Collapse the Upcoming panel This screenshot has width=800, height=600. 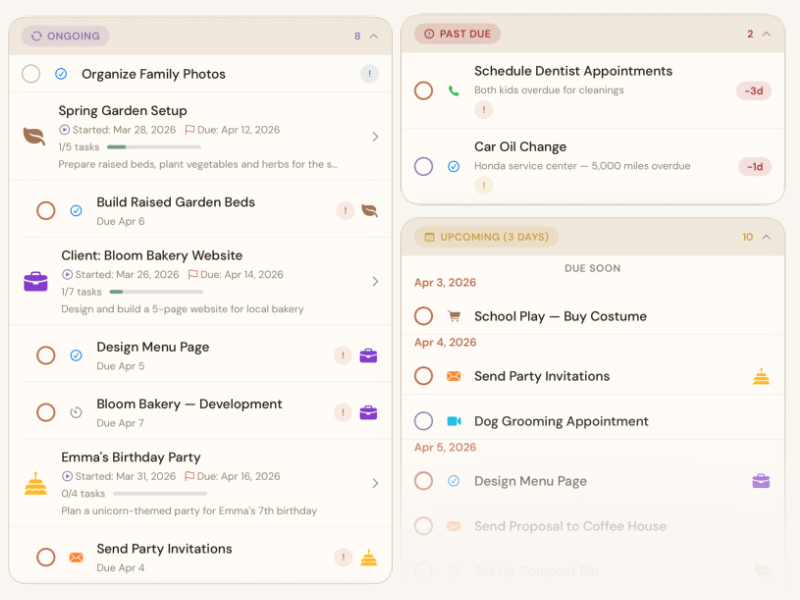pyautogui.click(x=767, y=237)
